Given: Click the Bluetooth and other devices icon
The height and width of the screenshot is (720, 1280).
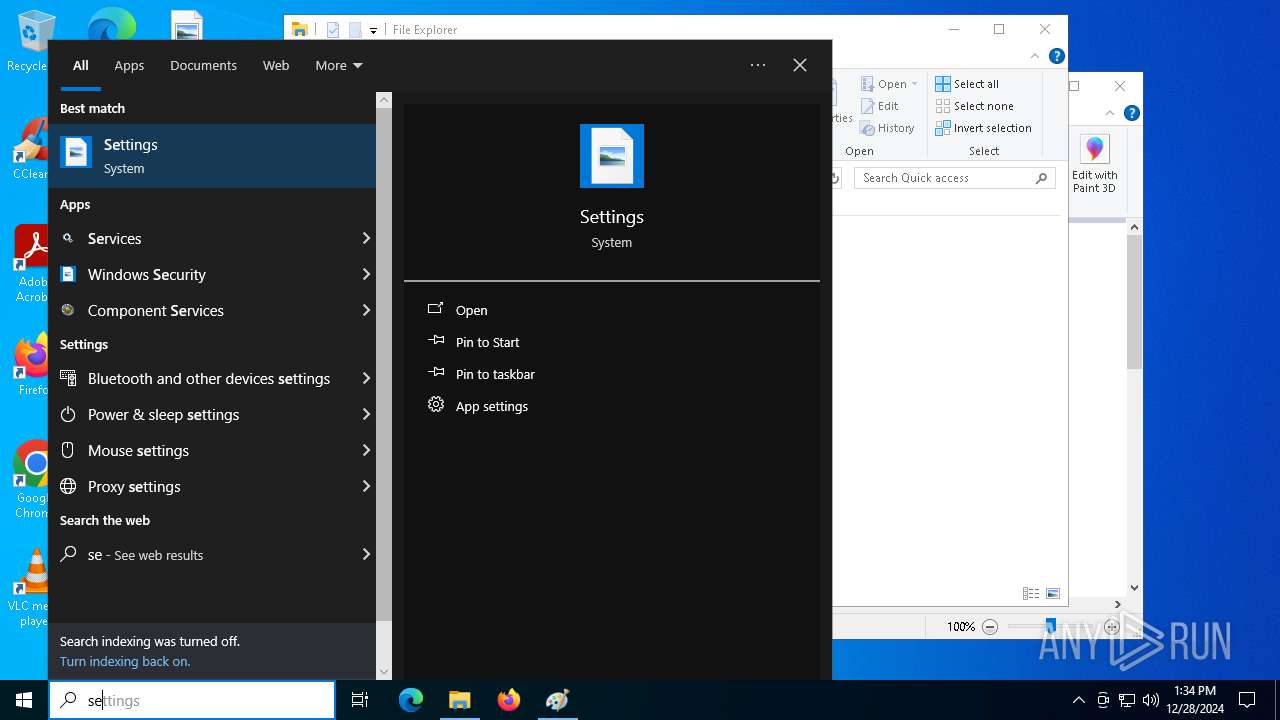Looking at the screenshot, I should coord(68,378).
